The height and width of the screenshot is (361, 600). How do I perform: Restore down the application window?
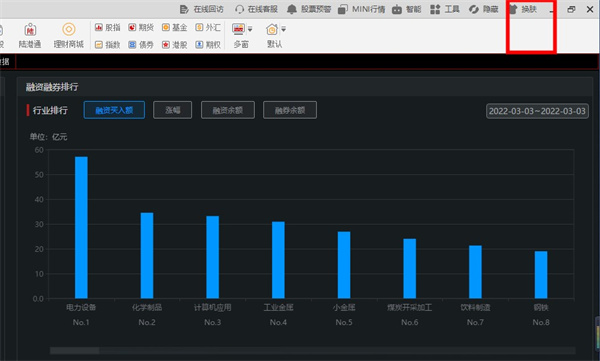(x=571, y=9)
